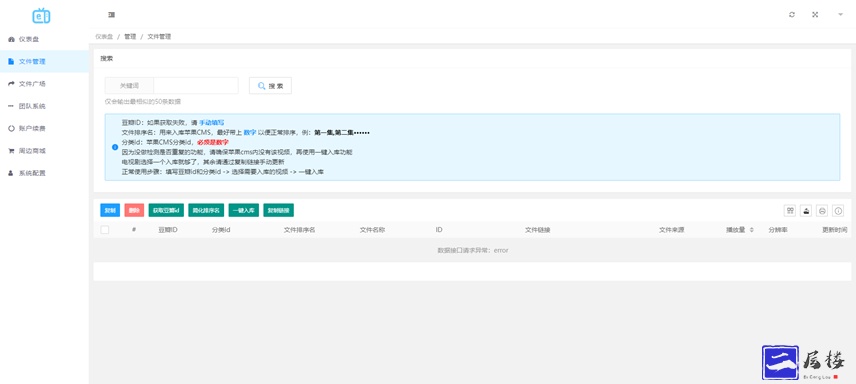
Task: Click 文件管理 in the breadcrumb
Action: click(159, 37)
